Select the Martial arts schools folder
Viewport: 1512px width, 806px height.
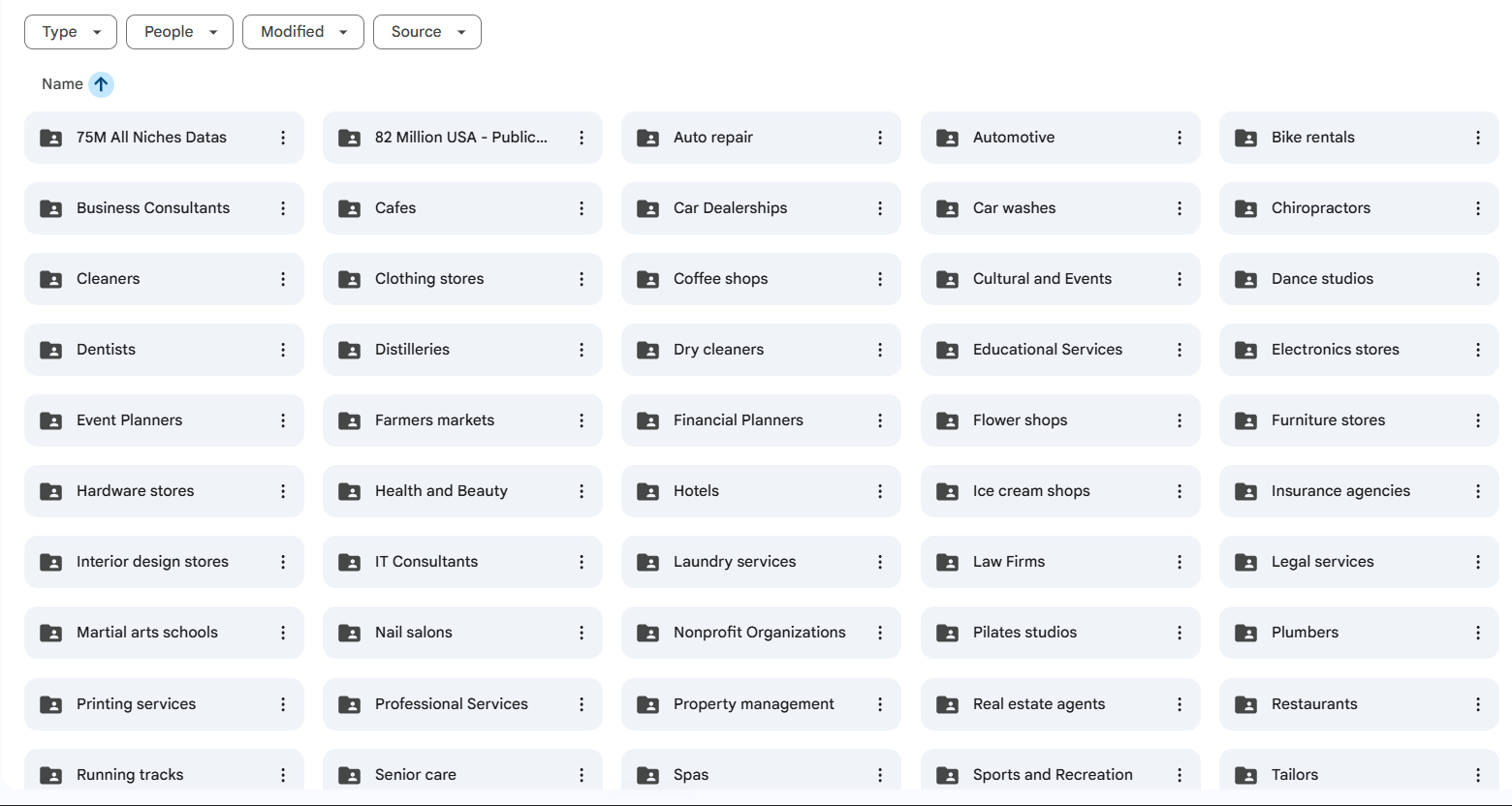coord(164,633)
